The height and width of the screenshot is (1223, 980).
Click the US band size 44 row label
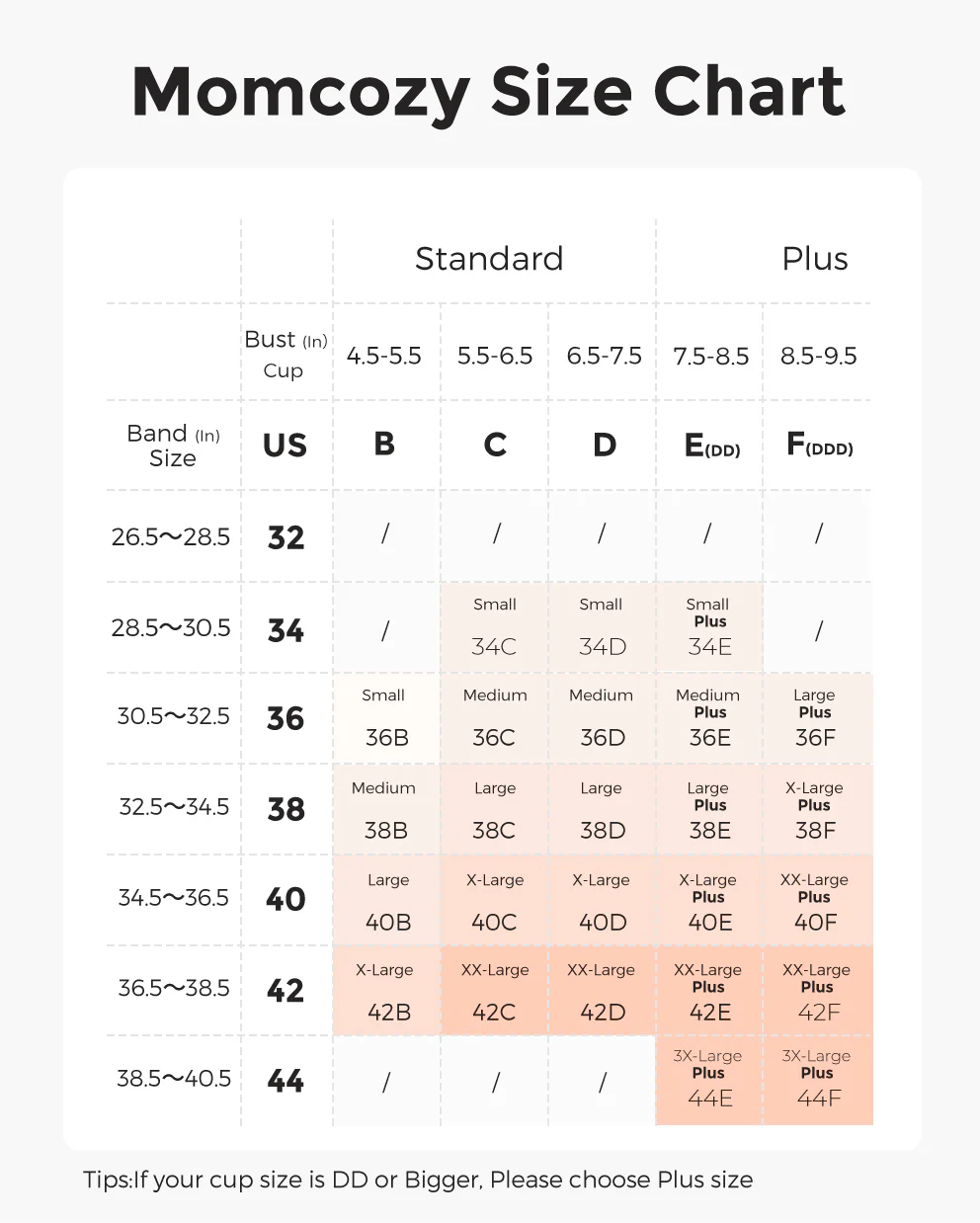pos(286,1081)
